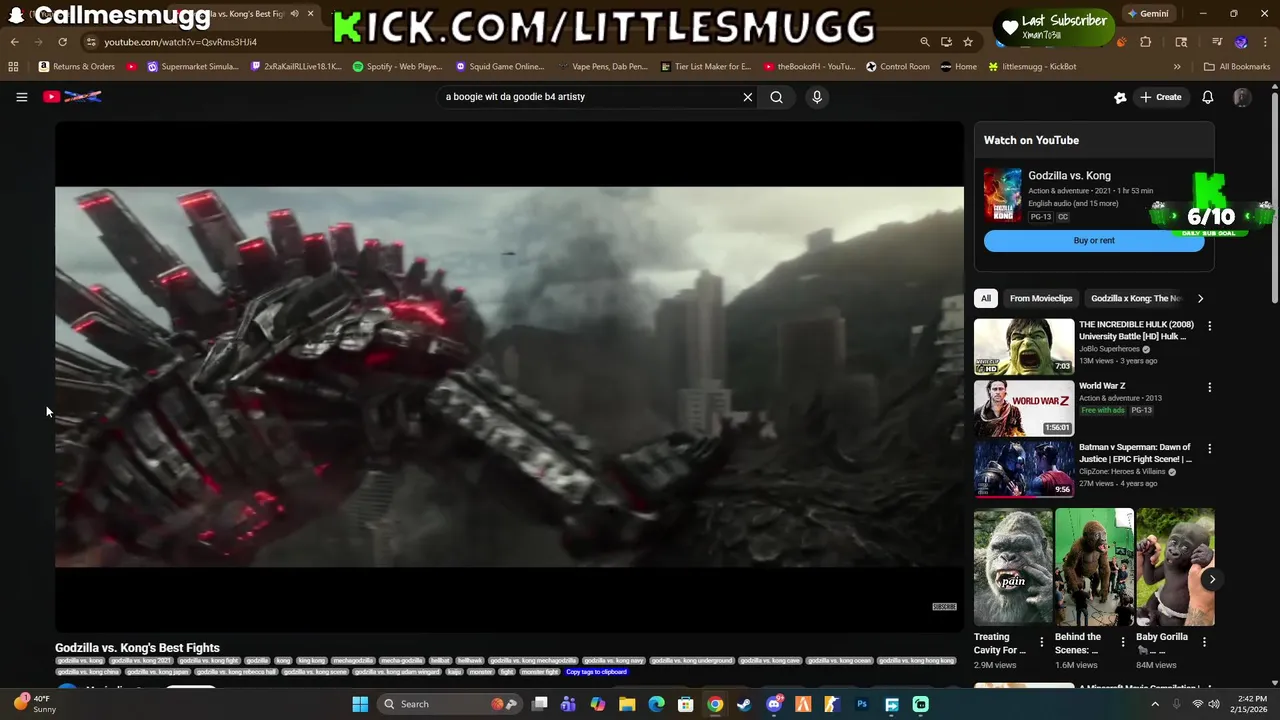1280x720 pixels.
Task: Open Microsoft Edge from the taskbar
Action: coord(656,704)
